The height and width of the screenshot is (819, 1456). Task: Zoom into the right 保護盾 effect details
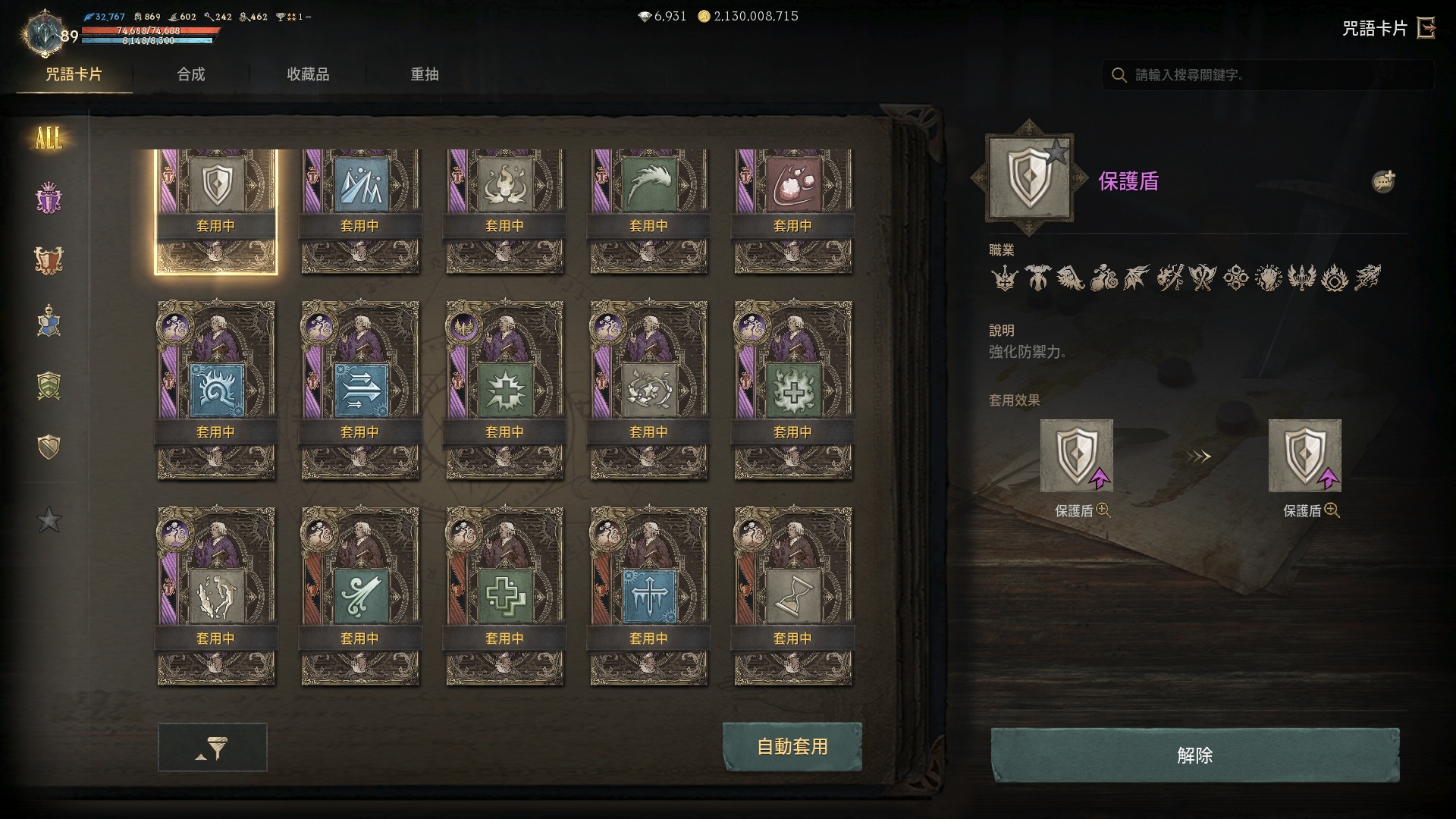coord(1332,510)
